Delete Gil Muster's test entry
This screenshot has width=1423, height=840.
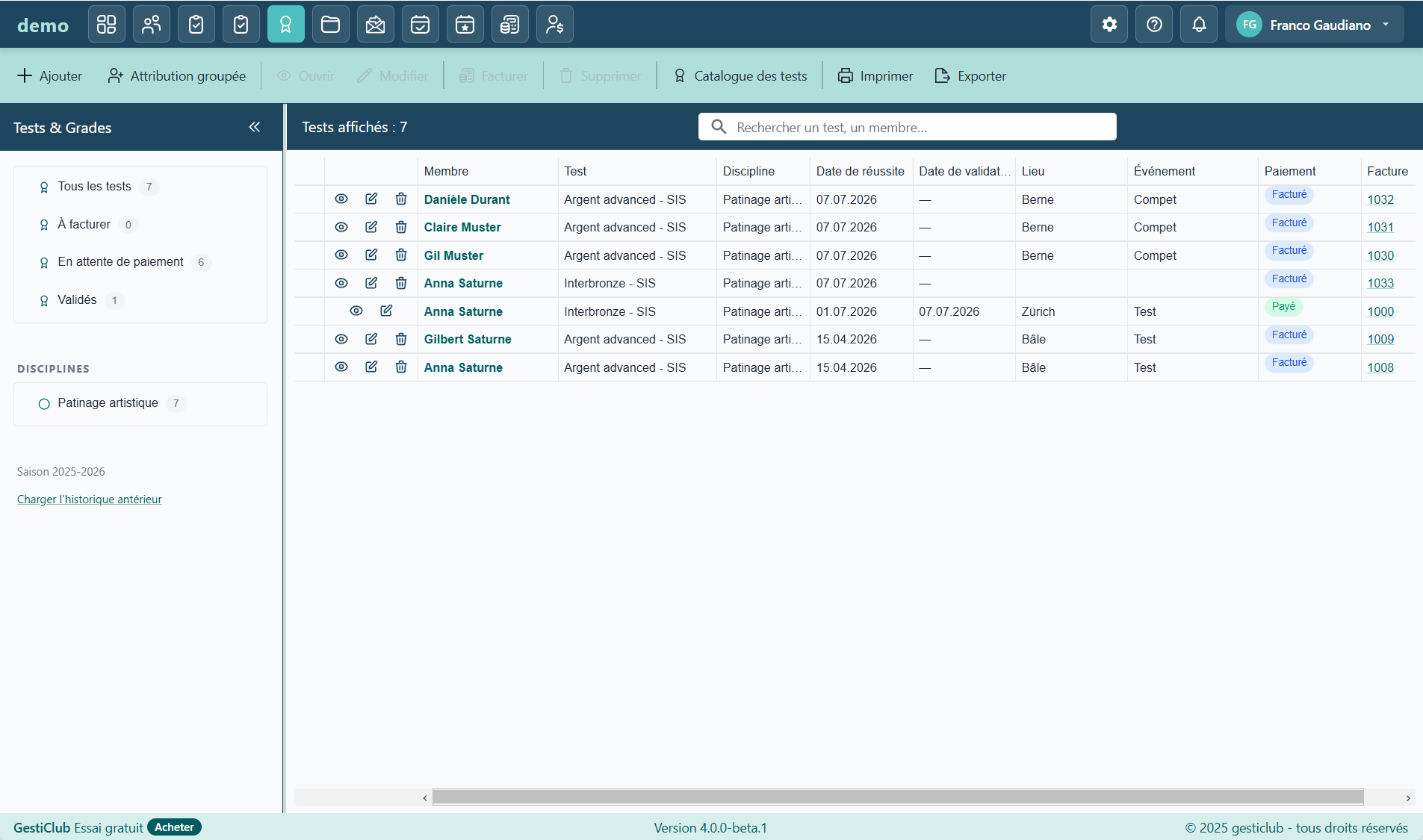pos(401,255)
